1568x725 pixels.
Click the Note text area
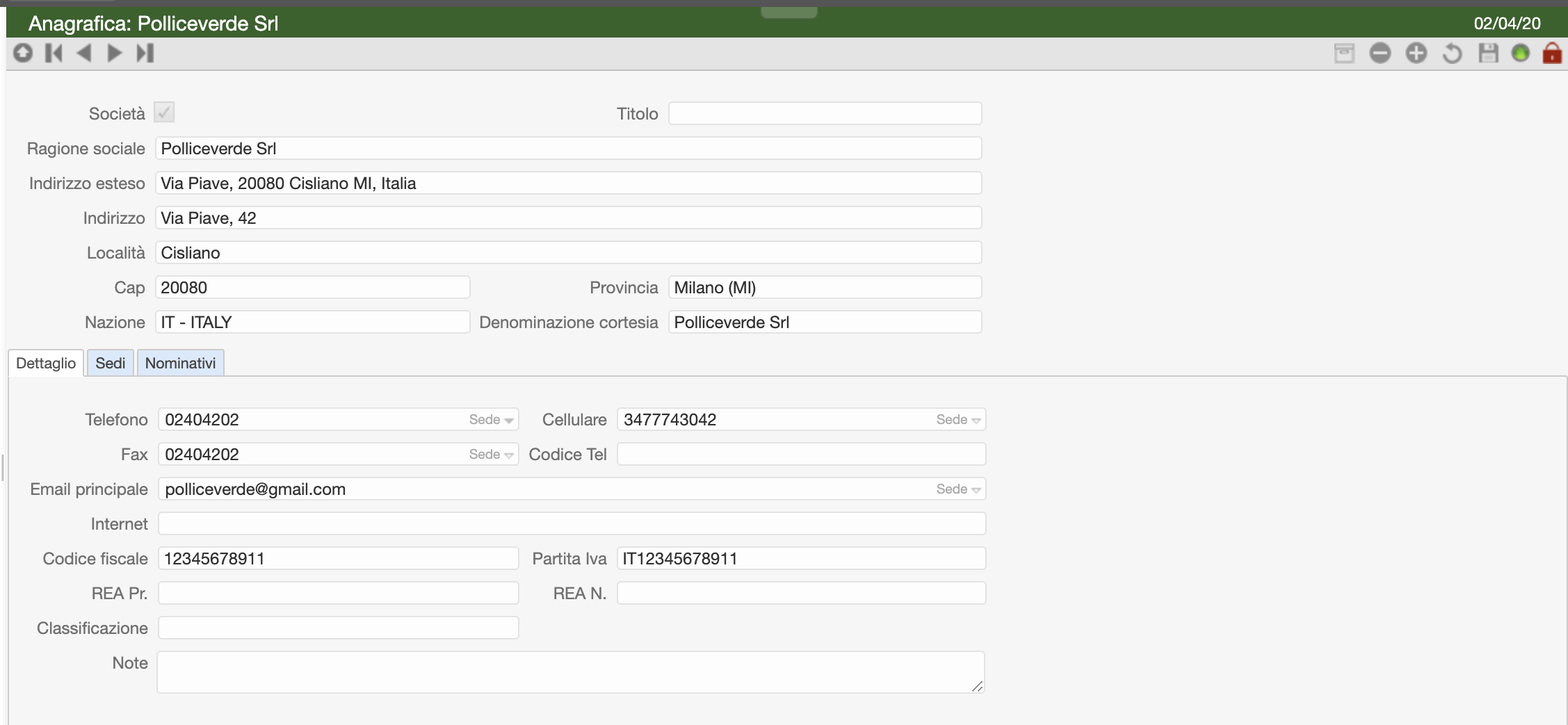[x=571, y=672]
